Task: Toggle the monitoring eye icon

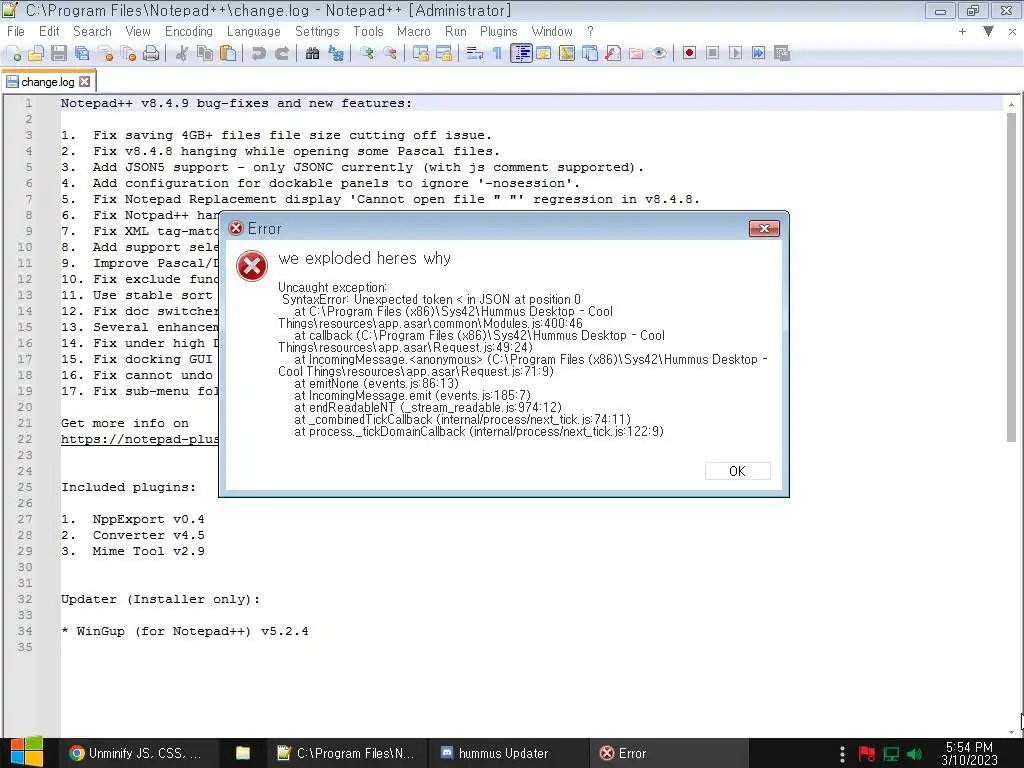Action: click(x=659, y=54)
